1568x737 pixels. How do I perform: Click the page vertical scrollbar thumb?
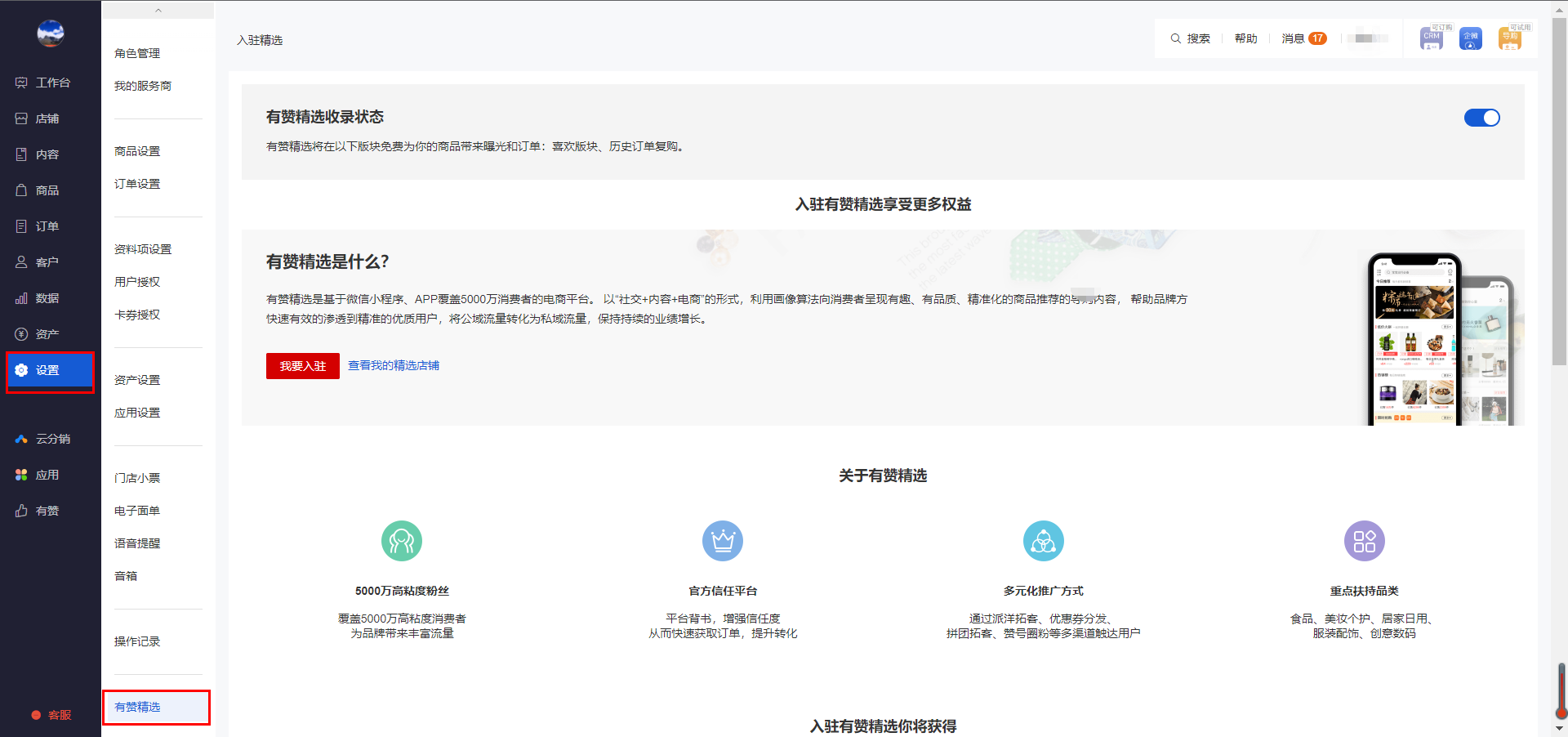[1560, 192]
